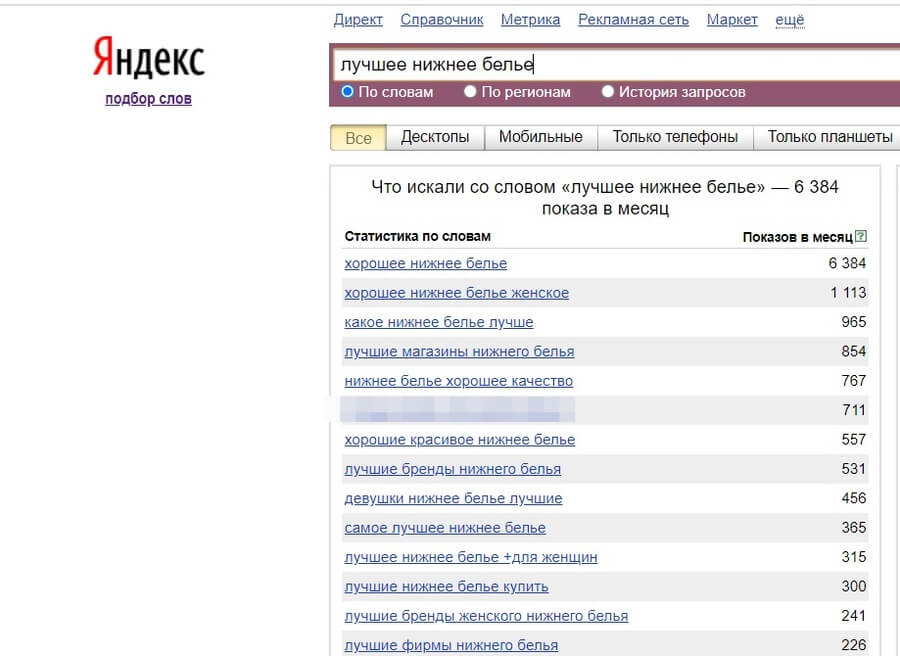Click inside the search query input field
The image size is (900, 656).
coord(600,63)
